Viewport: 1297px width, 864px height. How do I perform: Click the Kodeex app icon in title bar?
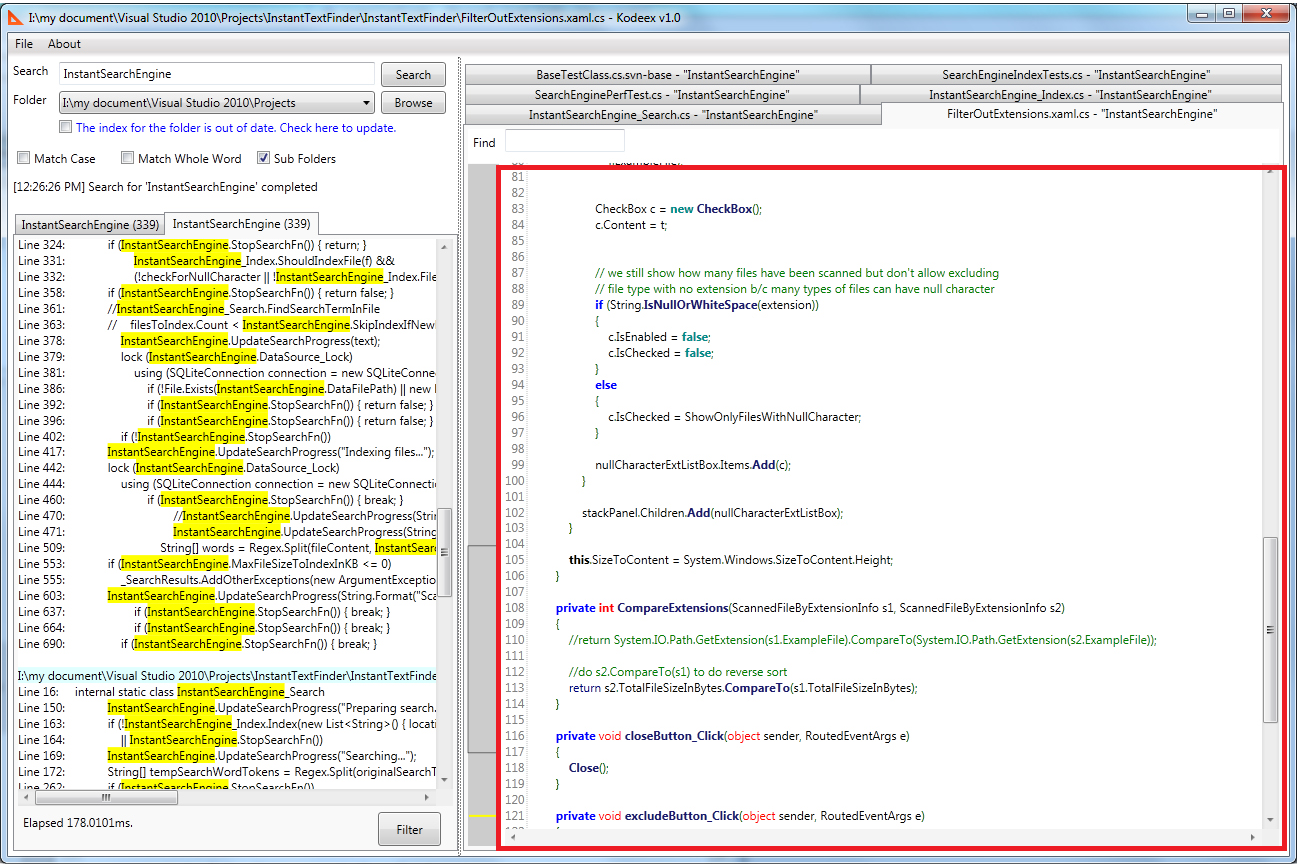[x=15, y=15]
